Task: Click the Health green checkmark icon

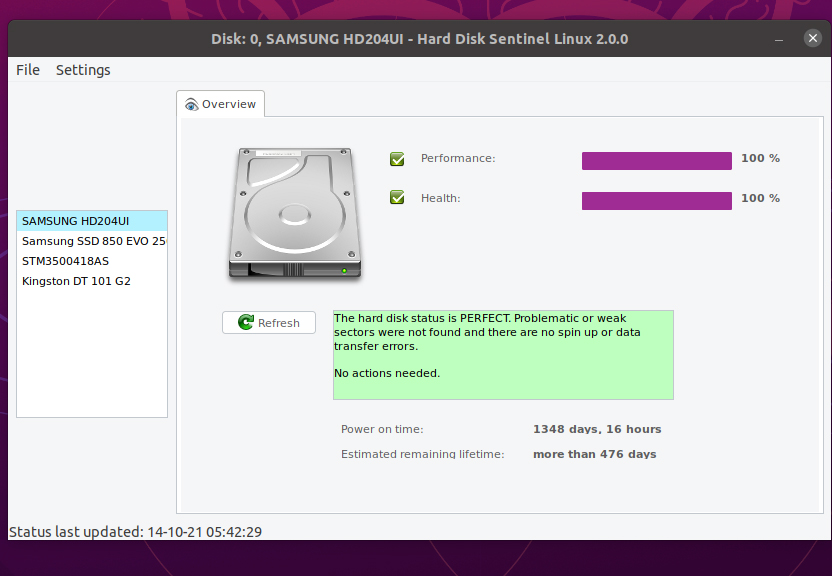Action: pyautogui.click(x=397, y=197)
